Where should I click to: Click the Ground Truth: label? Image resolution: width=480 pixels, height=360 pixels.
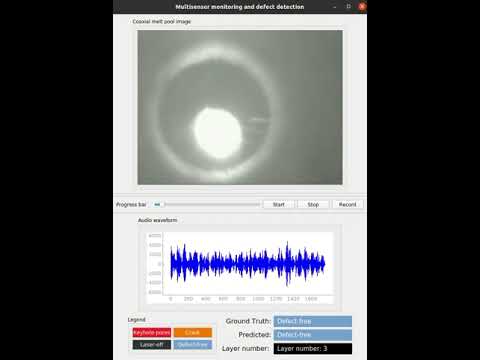248,321
